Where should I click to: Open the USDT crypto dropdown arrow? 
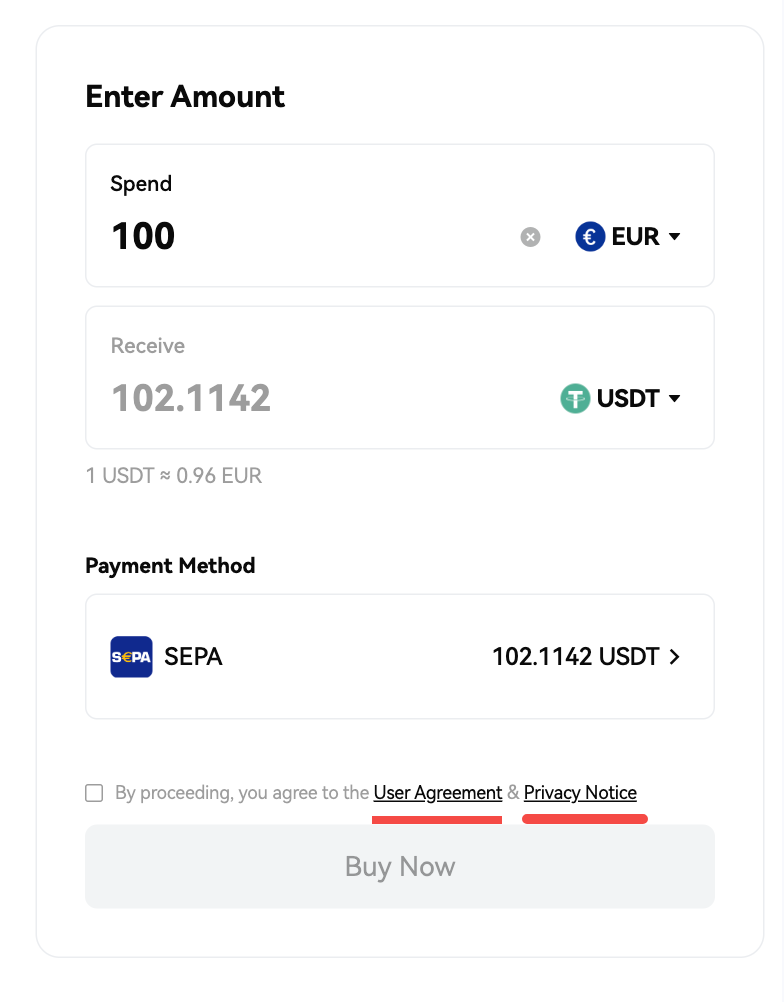674,399
